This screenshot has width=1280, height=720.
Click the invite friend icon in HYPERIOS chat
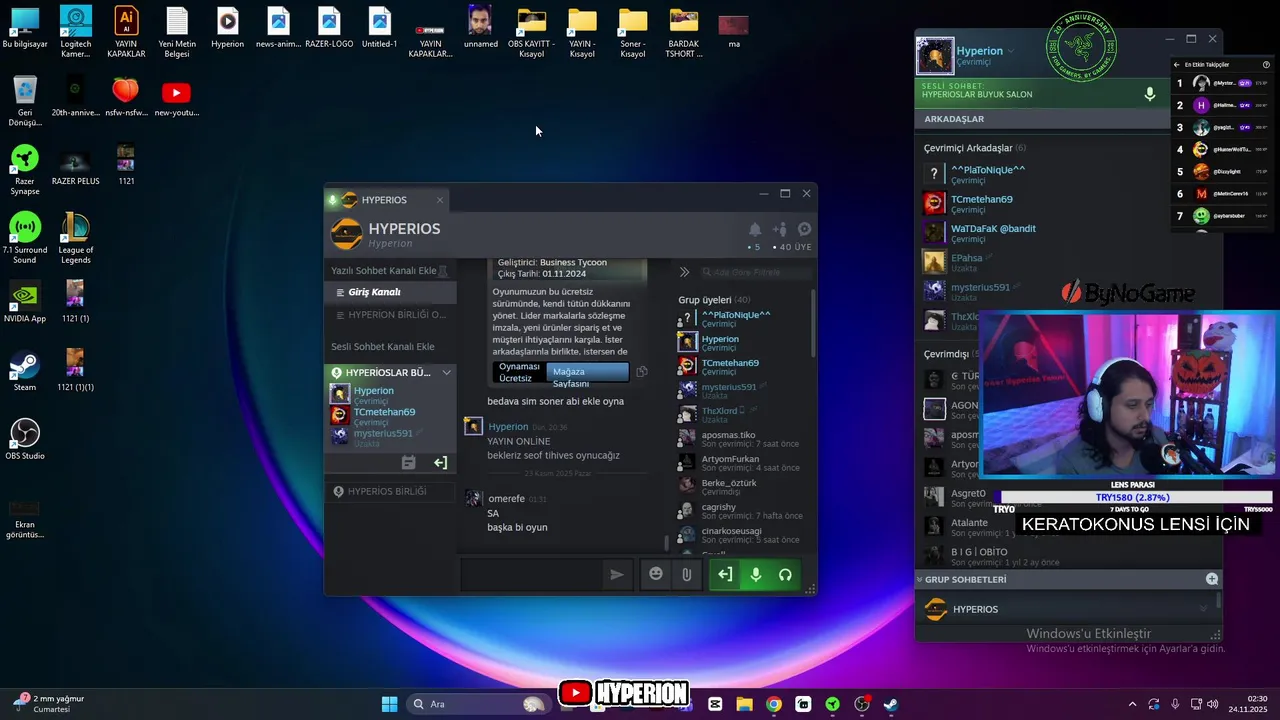(x=780, y=229)
